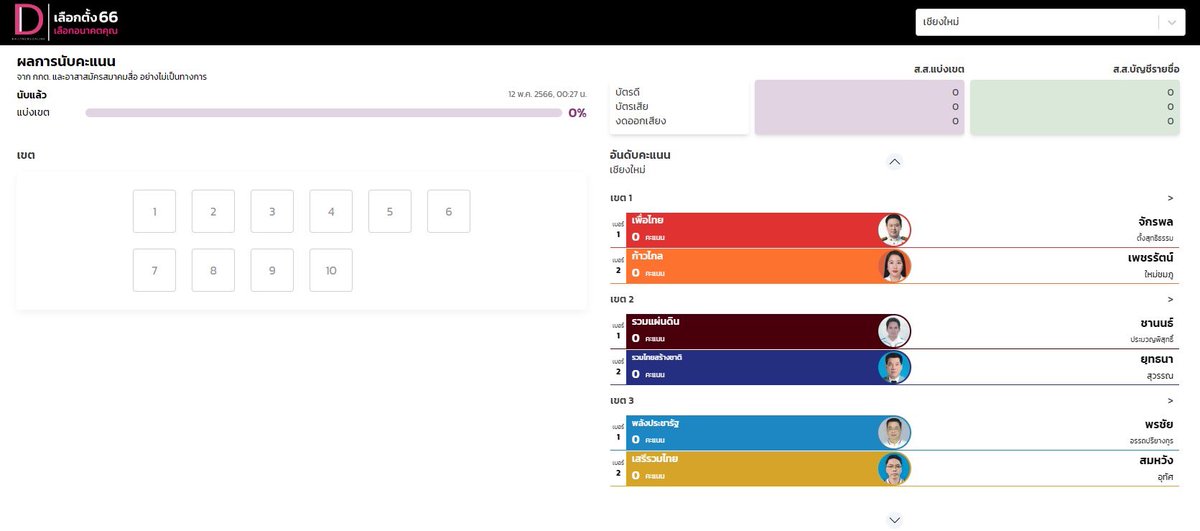Click candidate photo of จักรพล

(894, 229)
